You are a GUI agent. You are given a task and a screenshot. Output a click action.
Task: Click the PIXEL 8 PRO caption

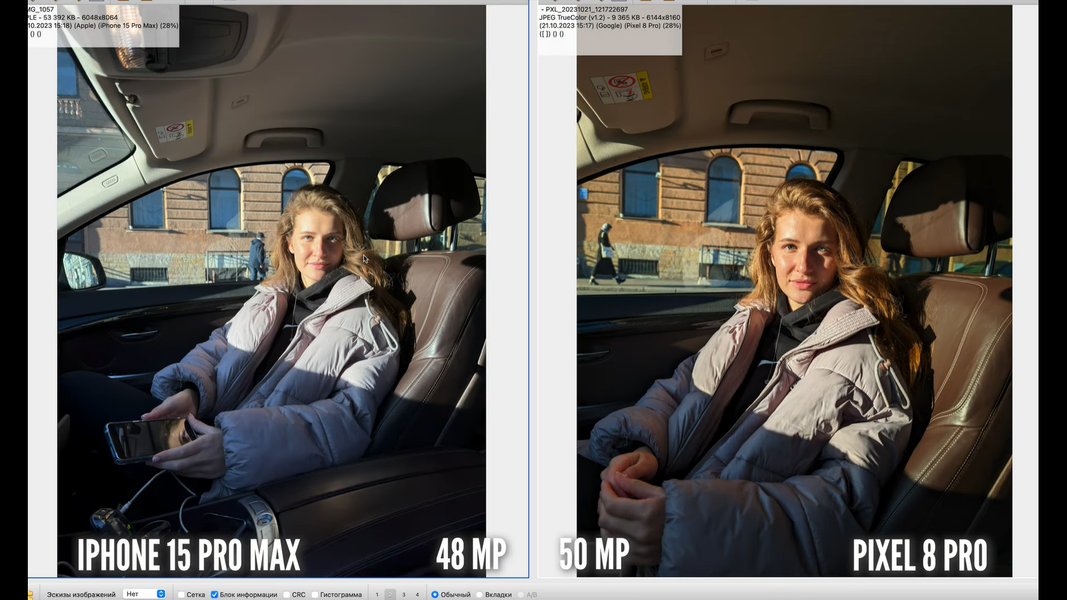coord(919,555)
